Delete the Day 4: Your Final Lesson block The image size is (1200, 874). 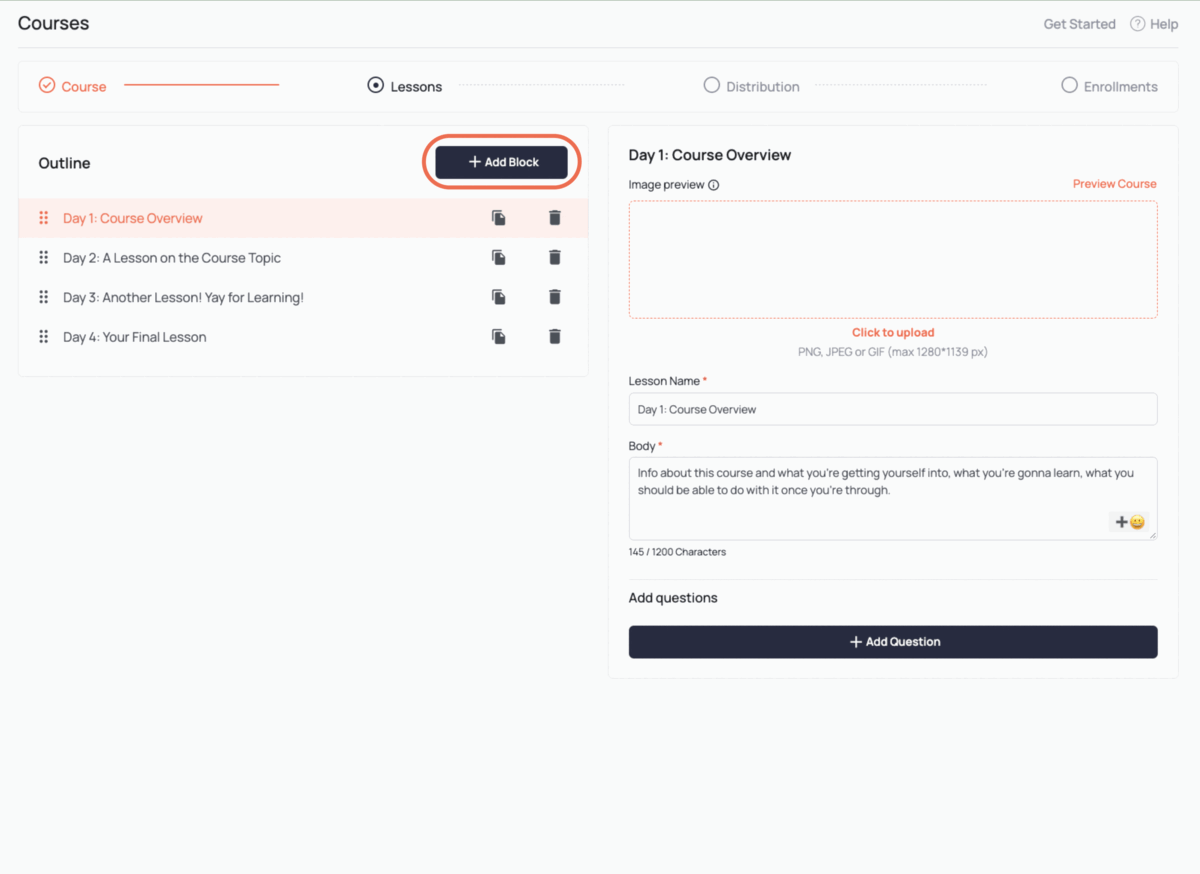[555, 337]
